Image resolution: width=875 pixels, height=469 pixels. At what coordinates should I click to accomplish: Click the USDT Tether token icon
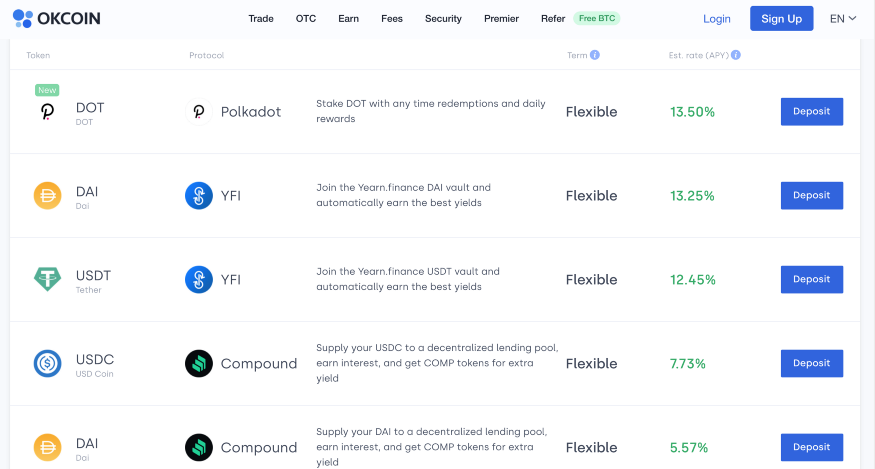[x=47, y=279]
